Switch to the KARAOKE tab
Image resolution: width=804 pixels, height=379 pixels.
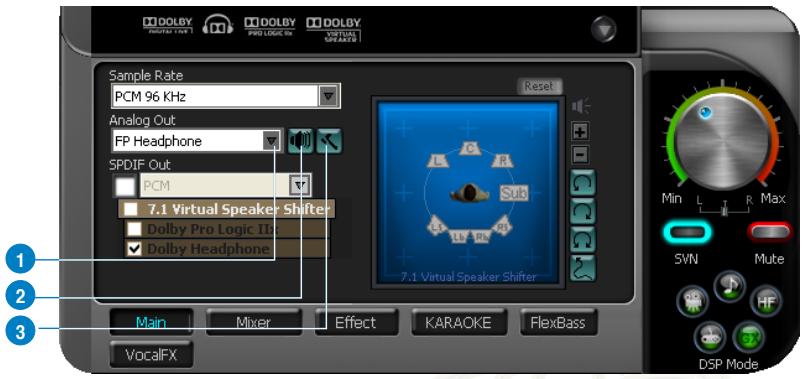coord(459,323)
